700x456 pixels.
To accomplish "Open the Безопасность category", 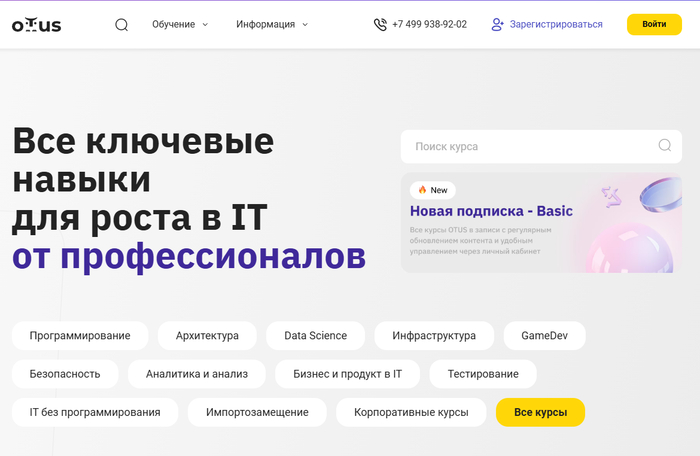I will pos(65,374).
